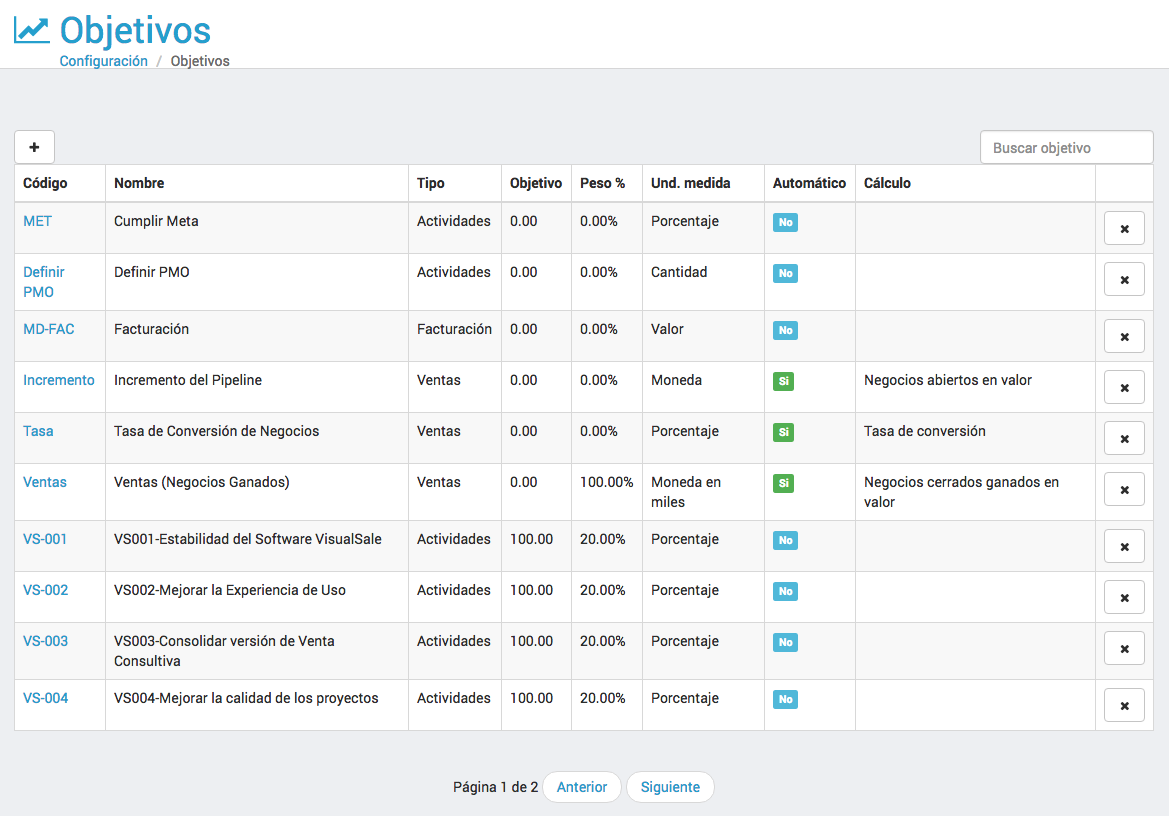This screenshot has height=816, width=1169.
Task: Remove the Facturación objective
Action: point(1124,337)
